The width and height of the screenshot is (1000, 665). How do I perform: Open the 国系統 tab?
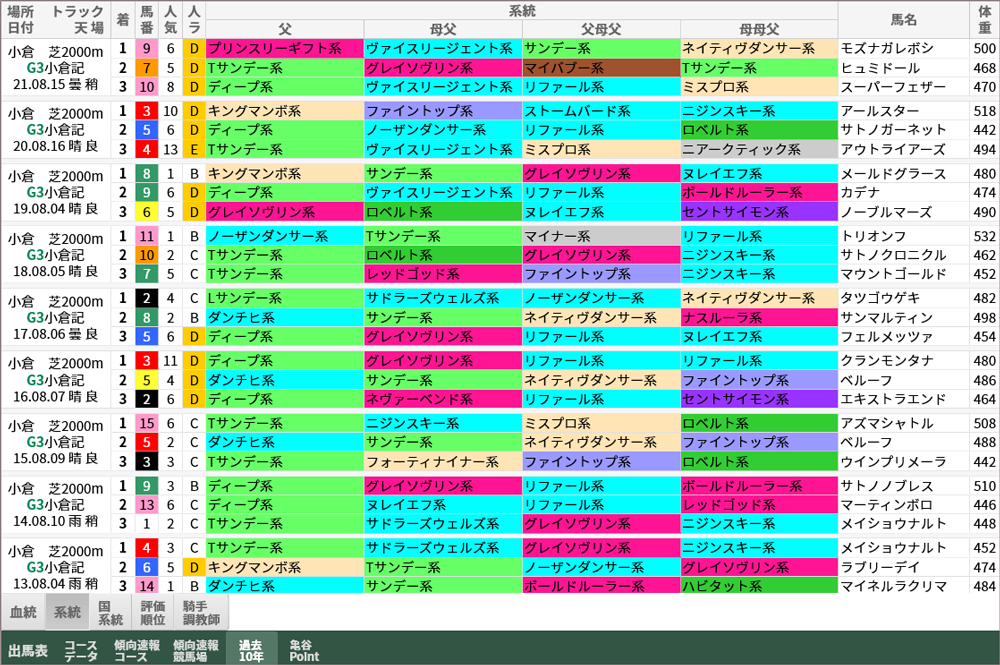pos(110,612)
